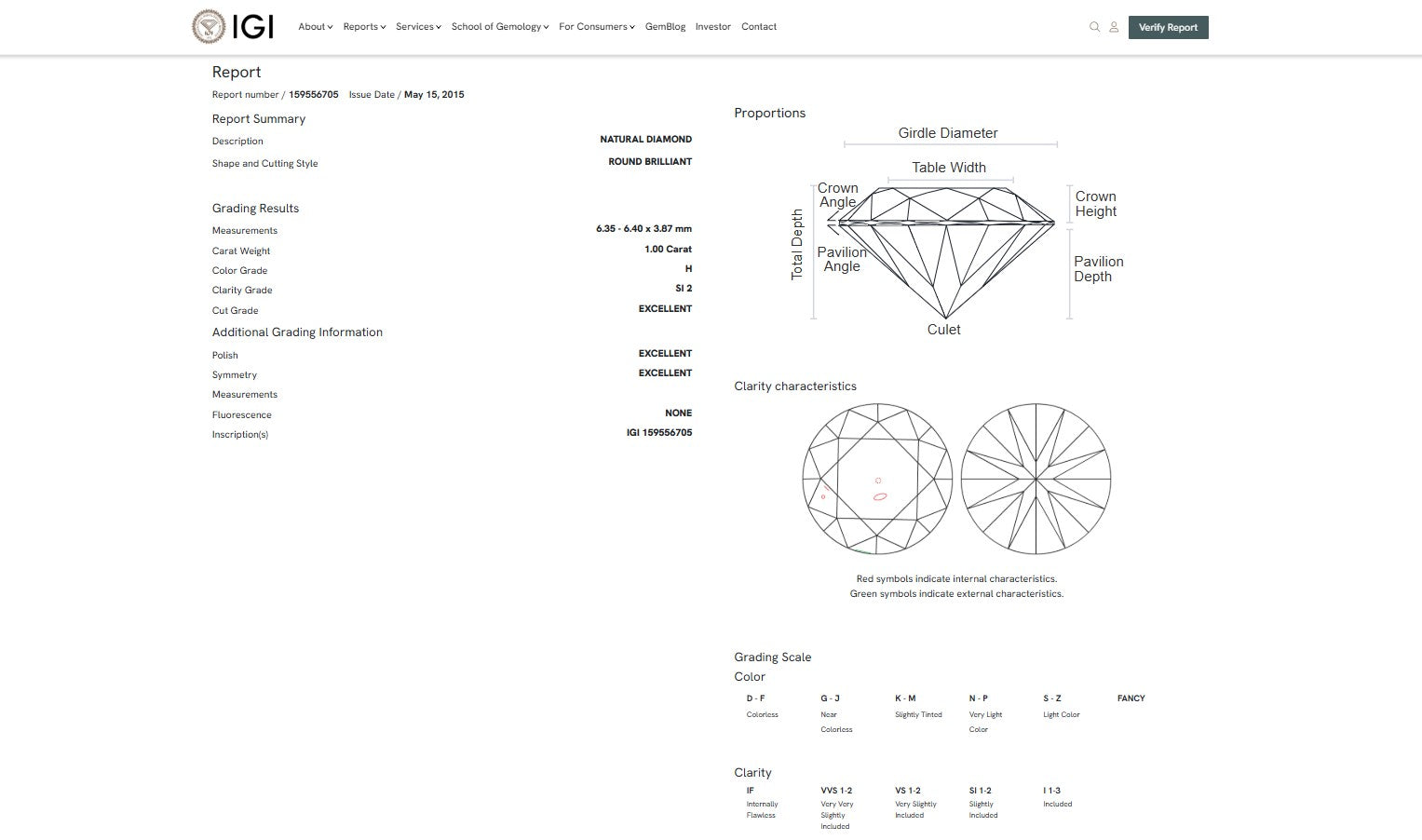The image size is (1422, 840).
Task: Open the search magnifier icon
Action: point(1094,27)
